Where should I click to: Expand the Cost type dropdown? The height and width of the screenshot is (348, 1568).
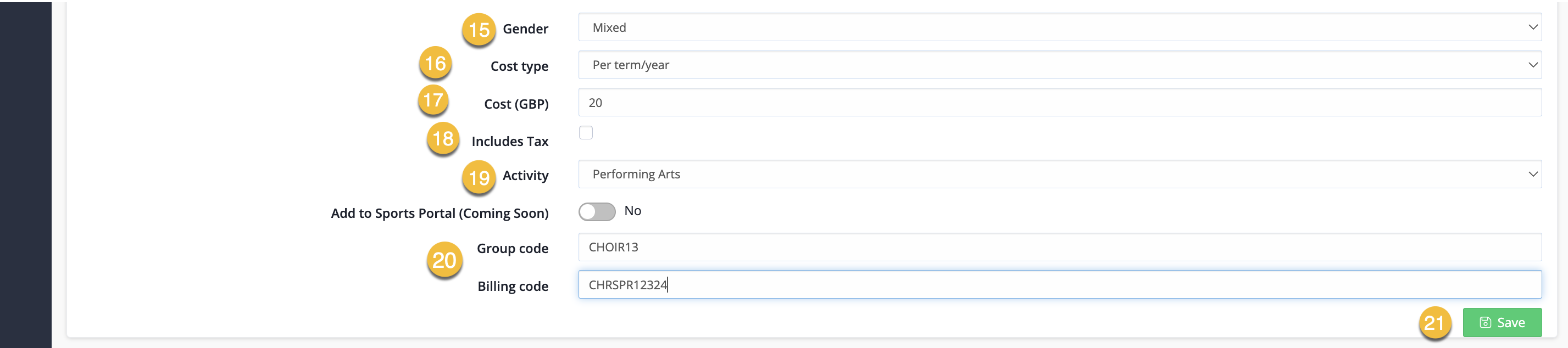point(1059,65)
